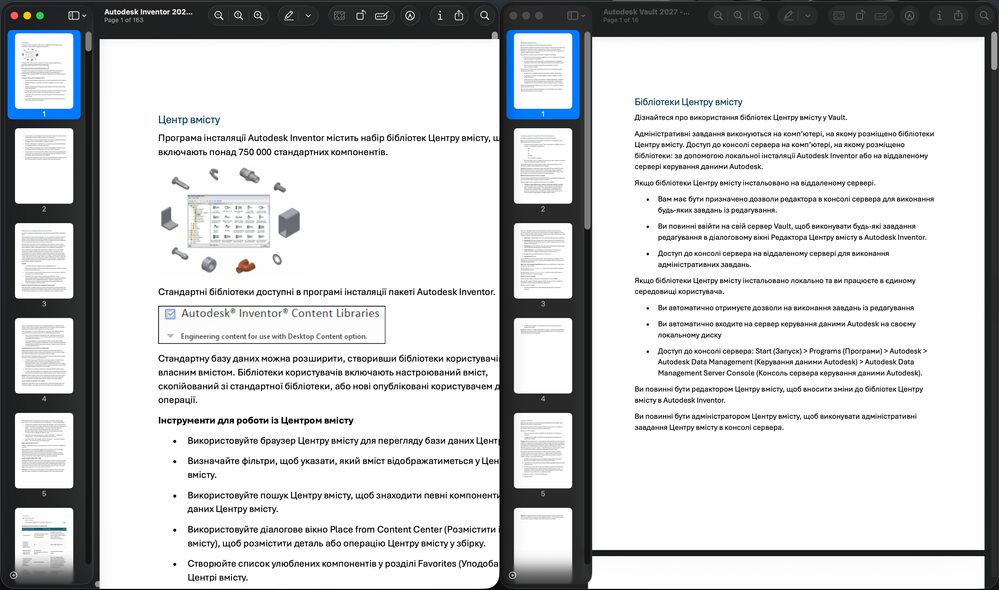The height and width of the screenshot is (590, 999).
Task: Select page 5 thumbnail in Inventor sidebar
Action: tap(44, 450)
